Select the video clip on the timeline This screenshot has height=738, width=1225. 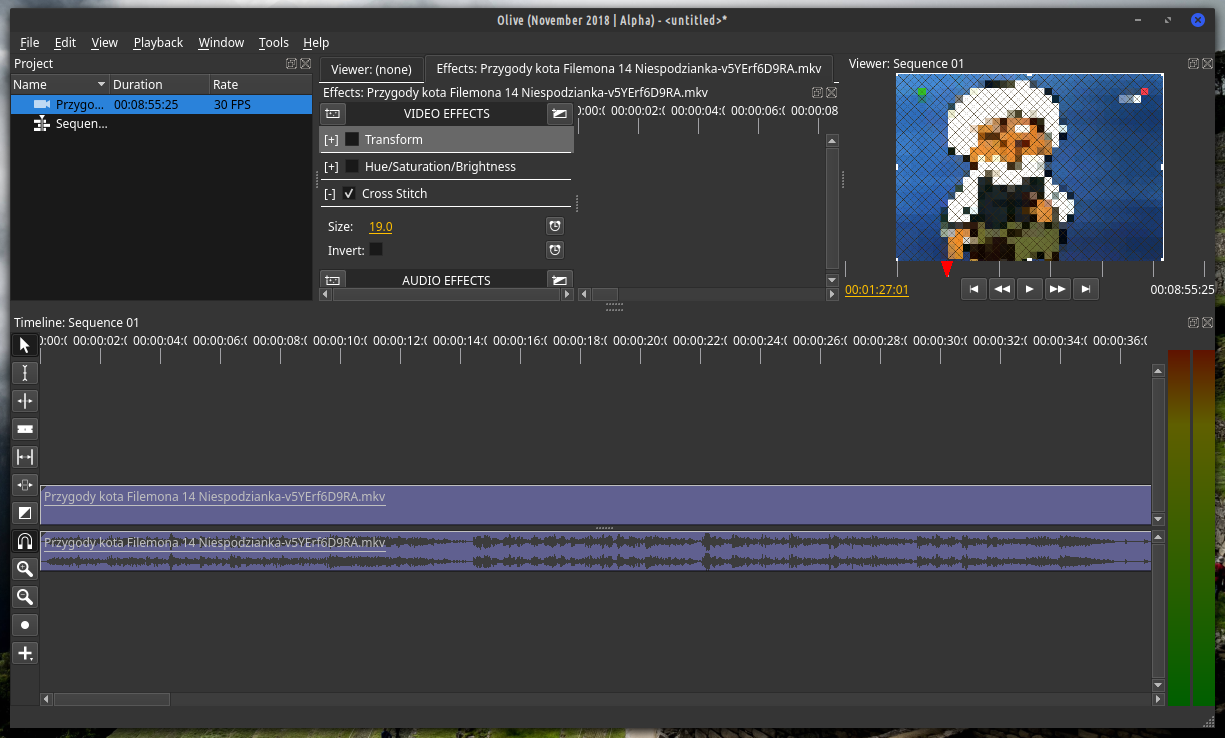[x=595, y=505]
